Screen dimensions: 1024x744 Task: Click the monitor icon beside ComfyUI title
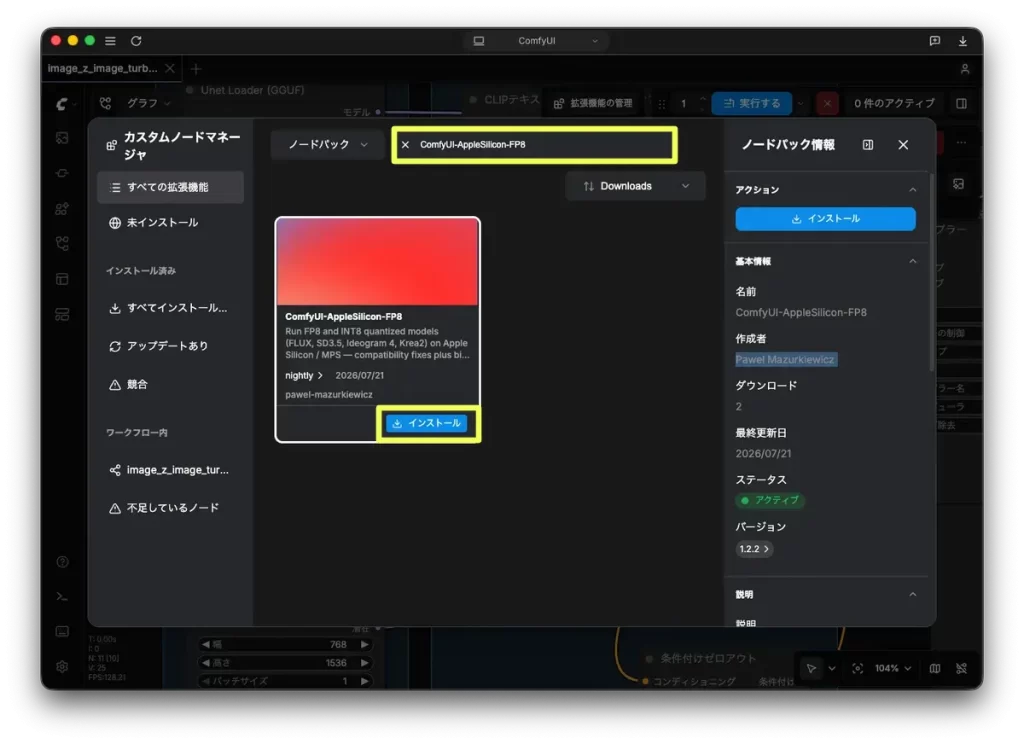(x=479, y=40)
